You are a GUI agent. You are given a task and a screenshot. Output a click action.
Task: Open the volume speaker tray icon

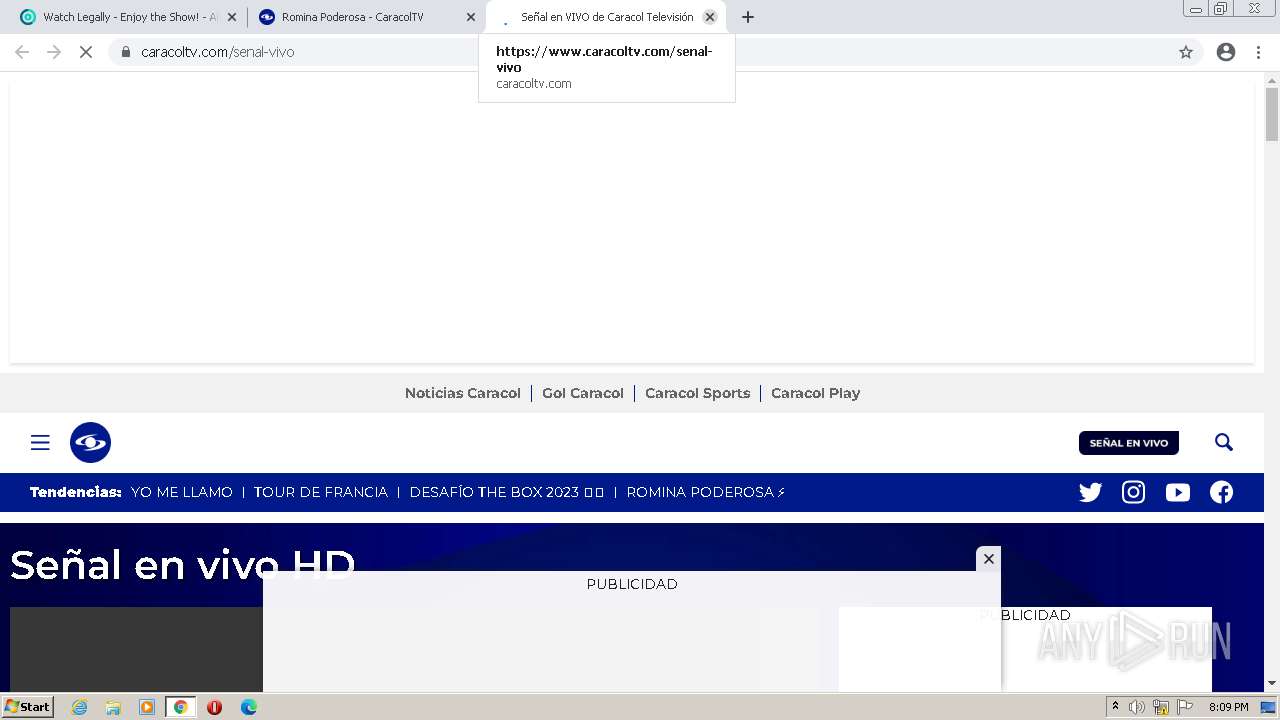1137,707
